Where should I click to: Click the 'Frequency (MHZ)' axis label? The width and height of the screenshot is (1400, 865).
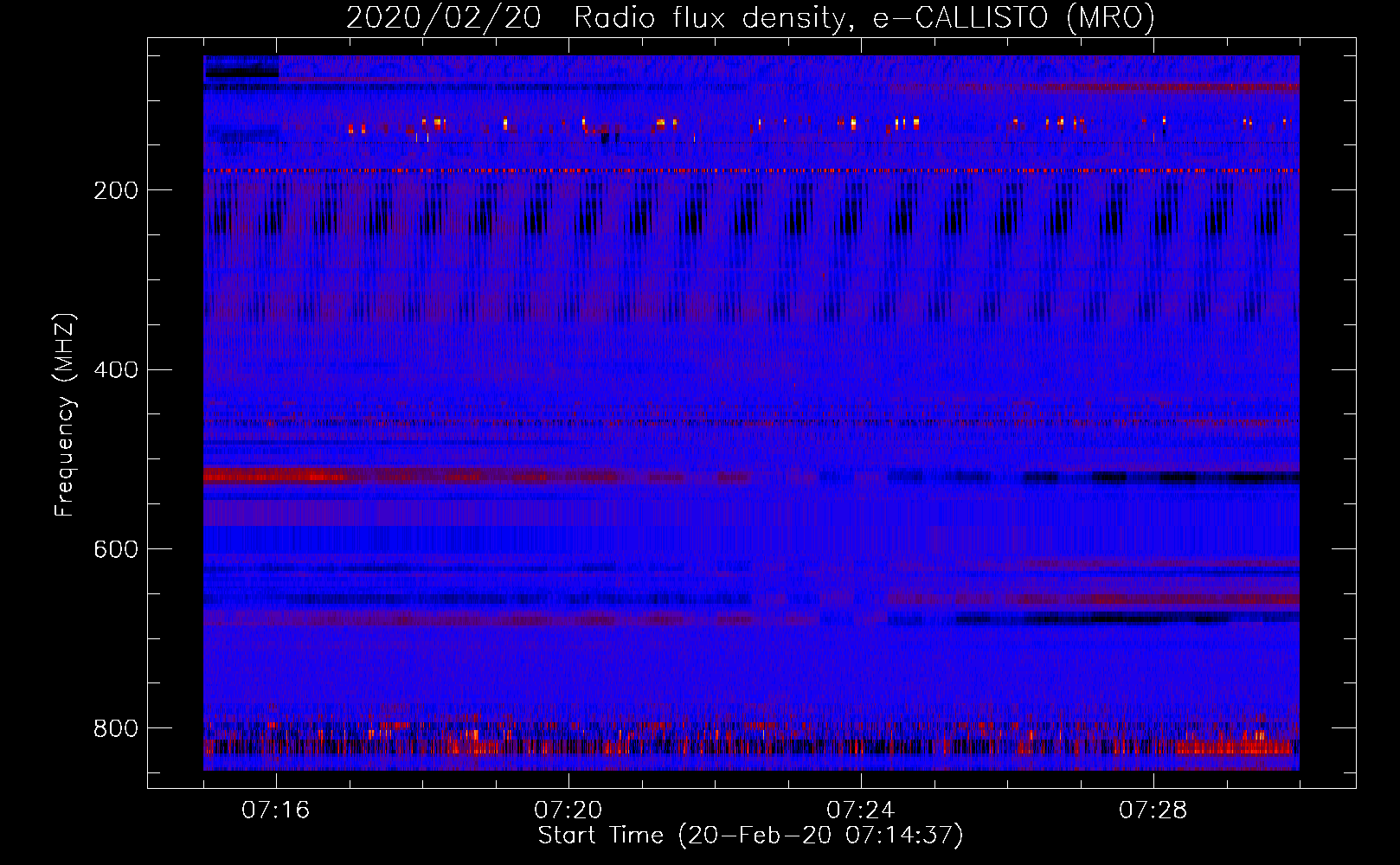click(65, 414)
